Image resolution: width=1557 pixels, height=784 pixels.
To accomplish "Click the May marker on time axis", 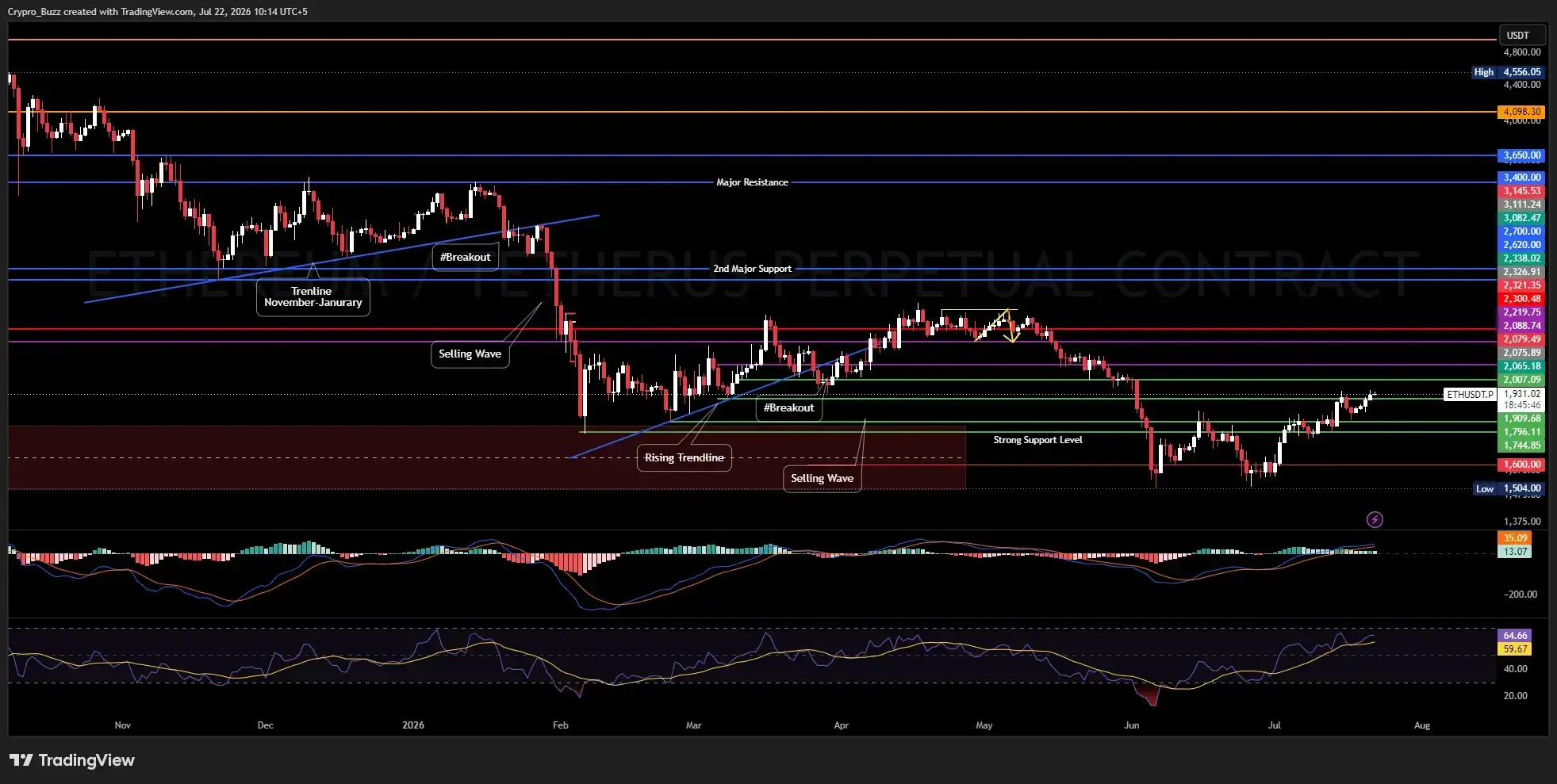I will pos(984,725).
